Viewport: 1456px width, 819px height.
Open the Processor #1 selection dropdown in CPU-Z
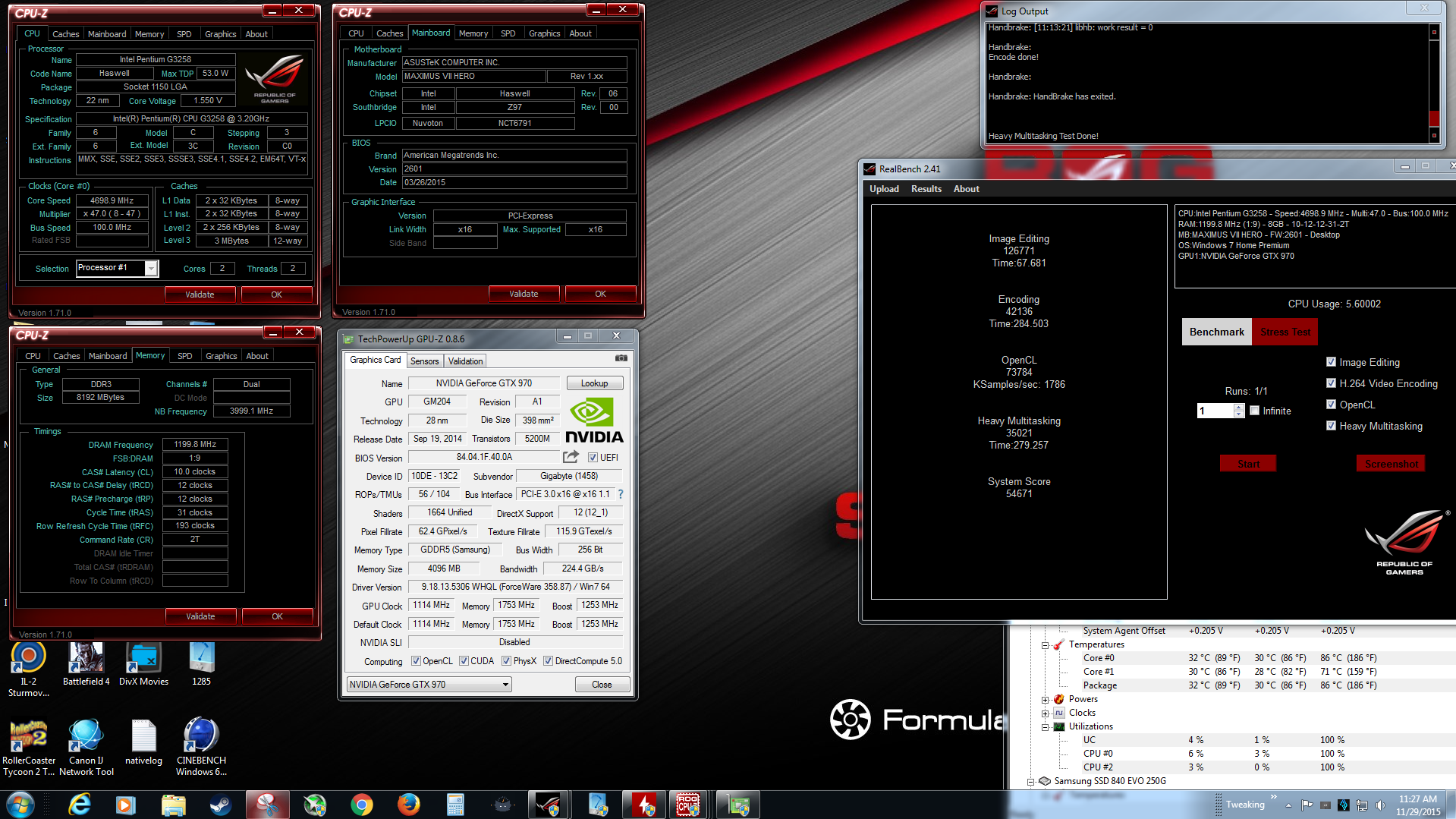[x=151, y=269]
